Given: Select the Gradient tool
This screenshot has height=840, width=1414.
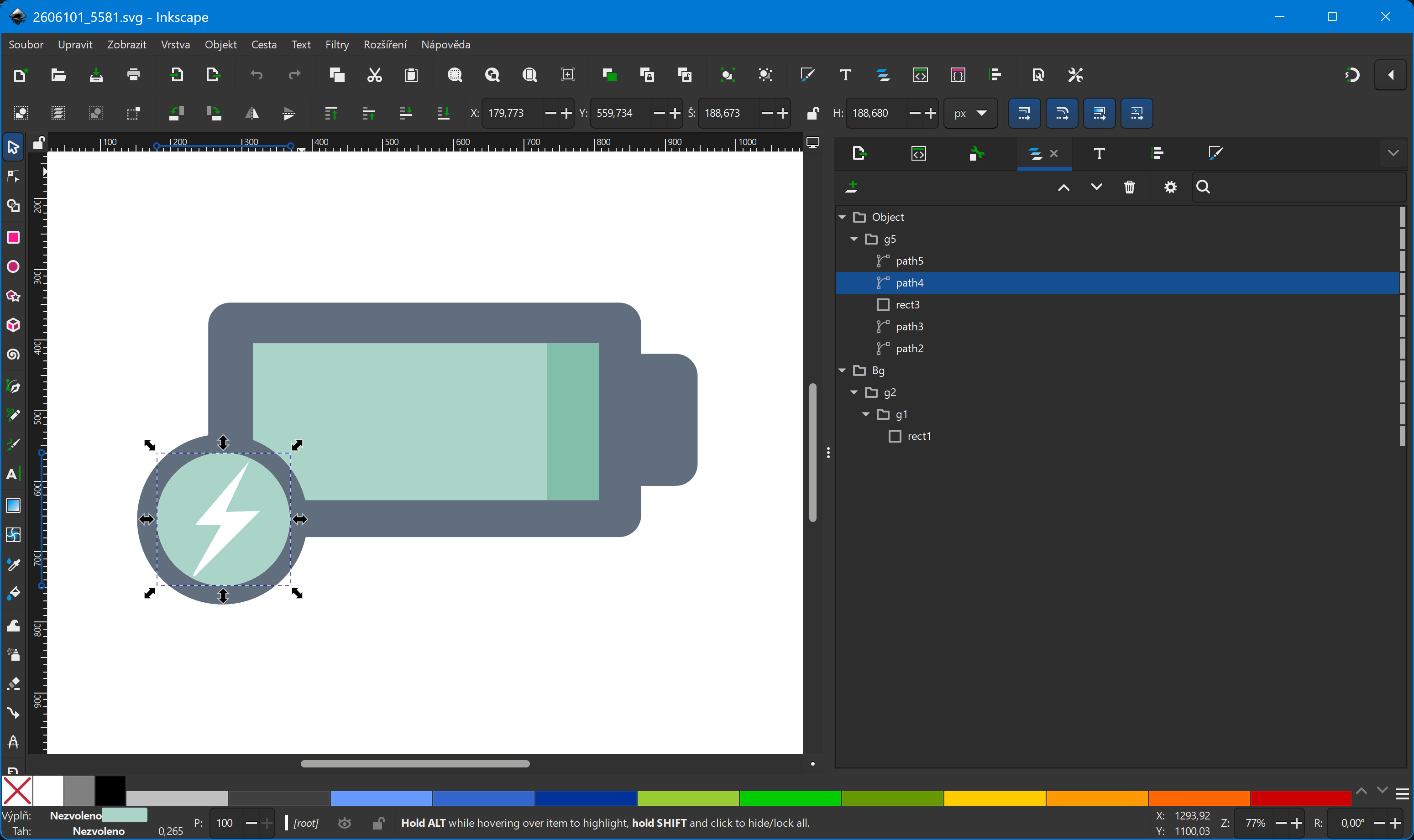Looking at the screenshot, I should (13, 505).
